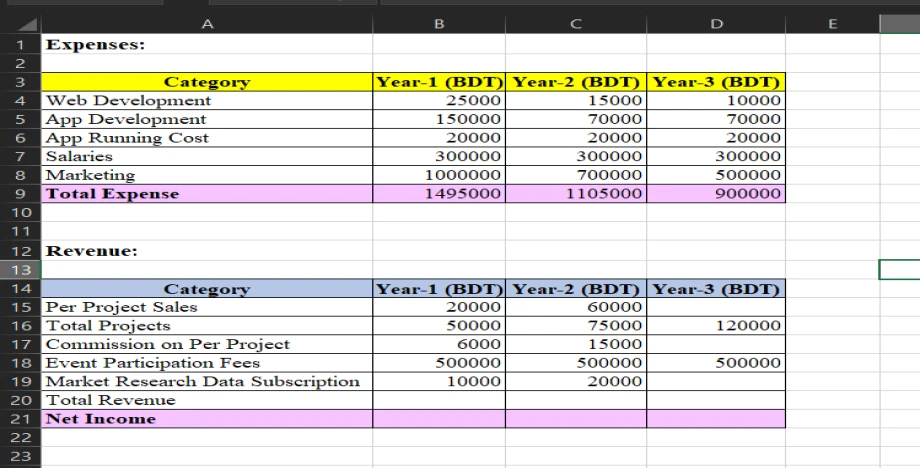Select the empty Total Revenue Year-1 cell
The image size is (920, 468).
(x=439, y=400)
